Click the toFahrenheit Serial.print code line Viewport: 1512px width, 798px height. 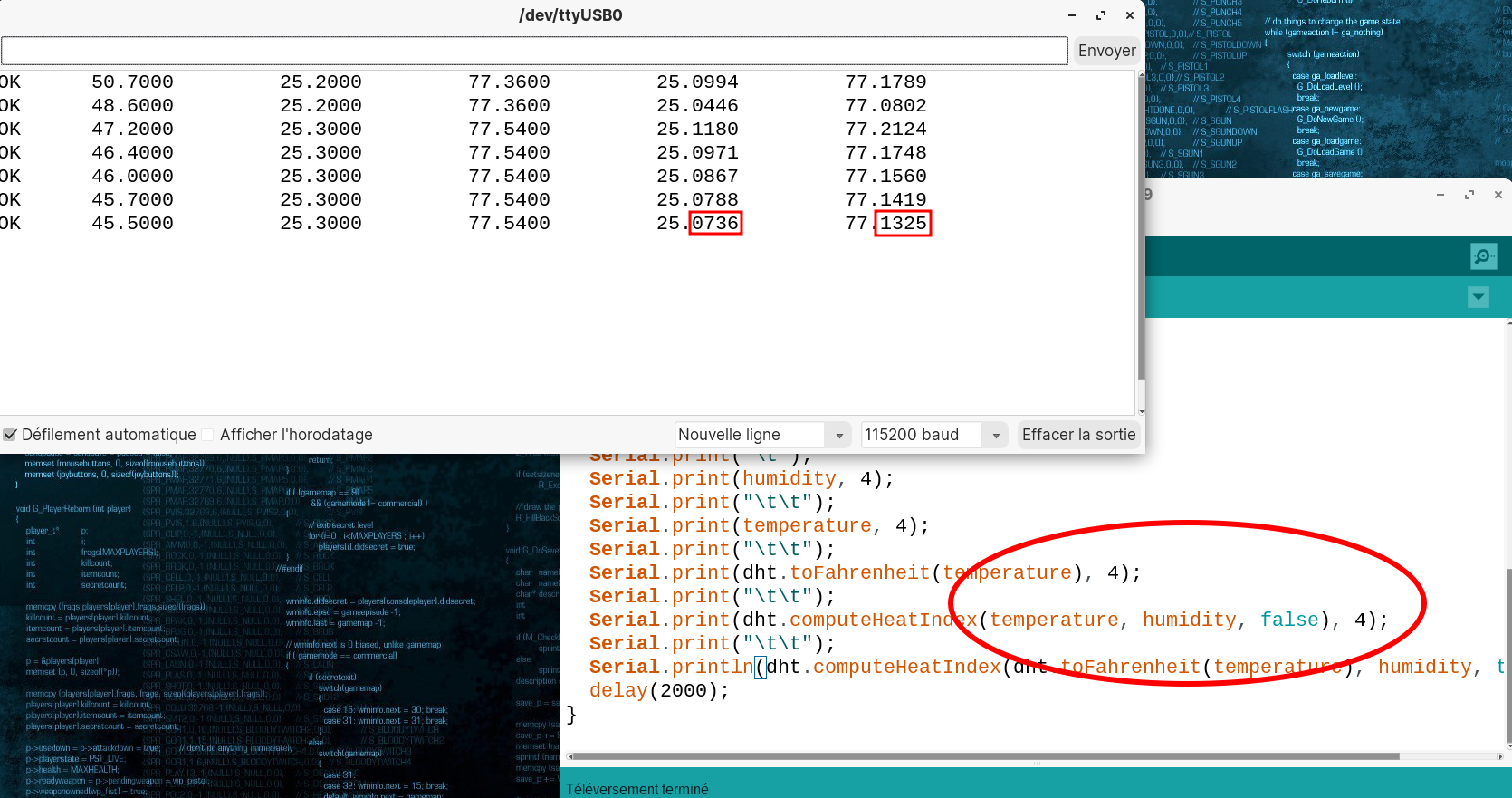[865, 572]
